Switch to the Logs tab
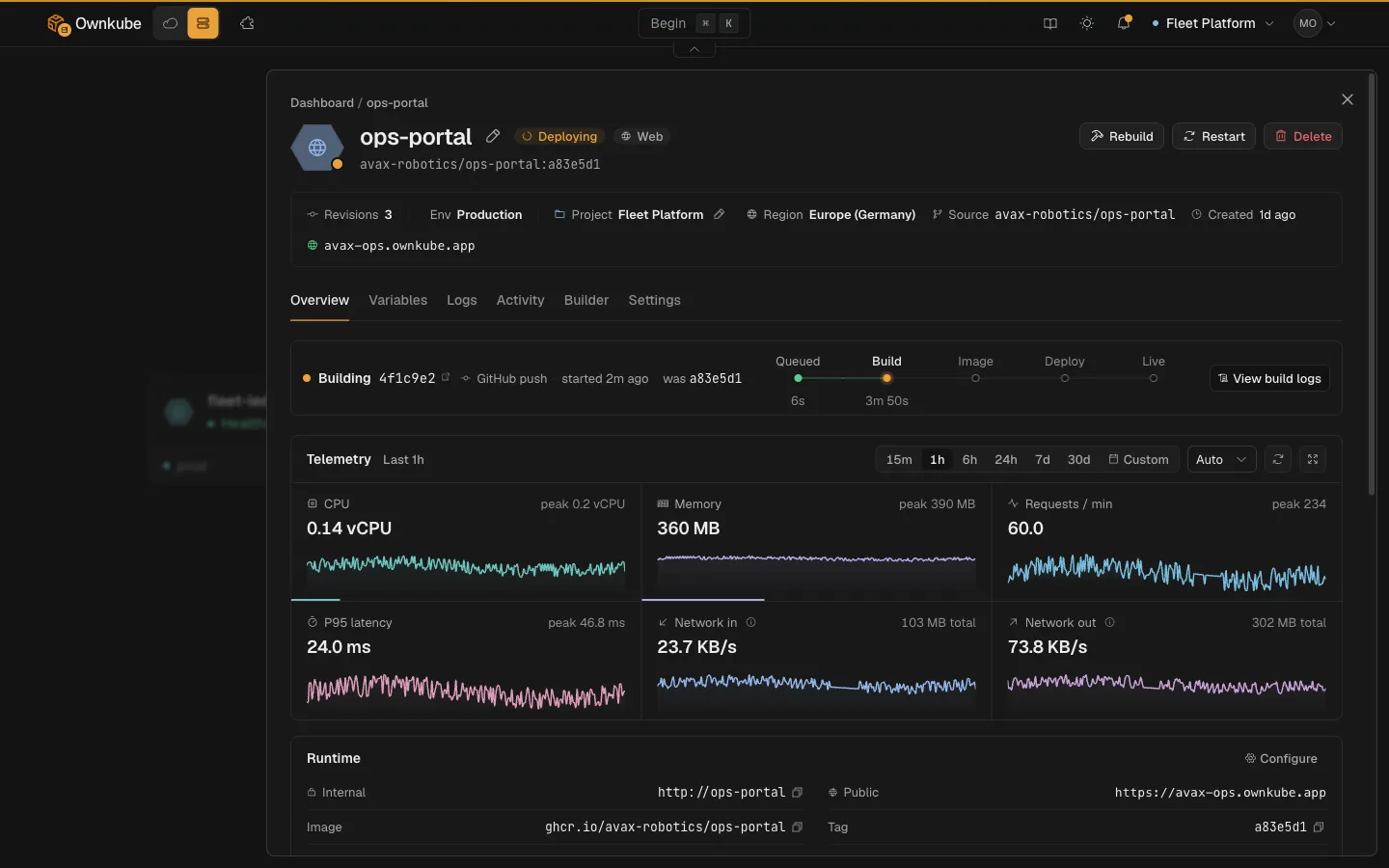This screenshot has height=868, width=1389. point(462,300)
